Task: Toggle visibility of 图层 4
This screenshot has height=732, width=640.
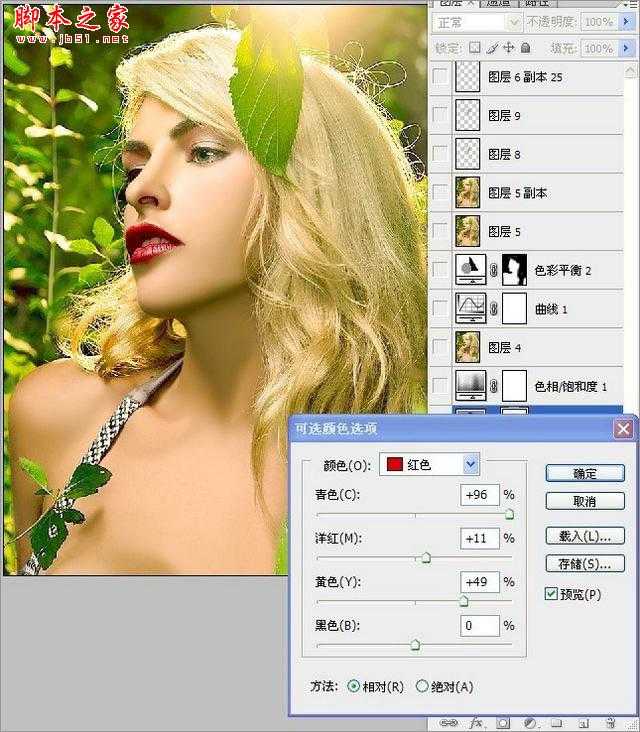Action: (x=440, y=347)
